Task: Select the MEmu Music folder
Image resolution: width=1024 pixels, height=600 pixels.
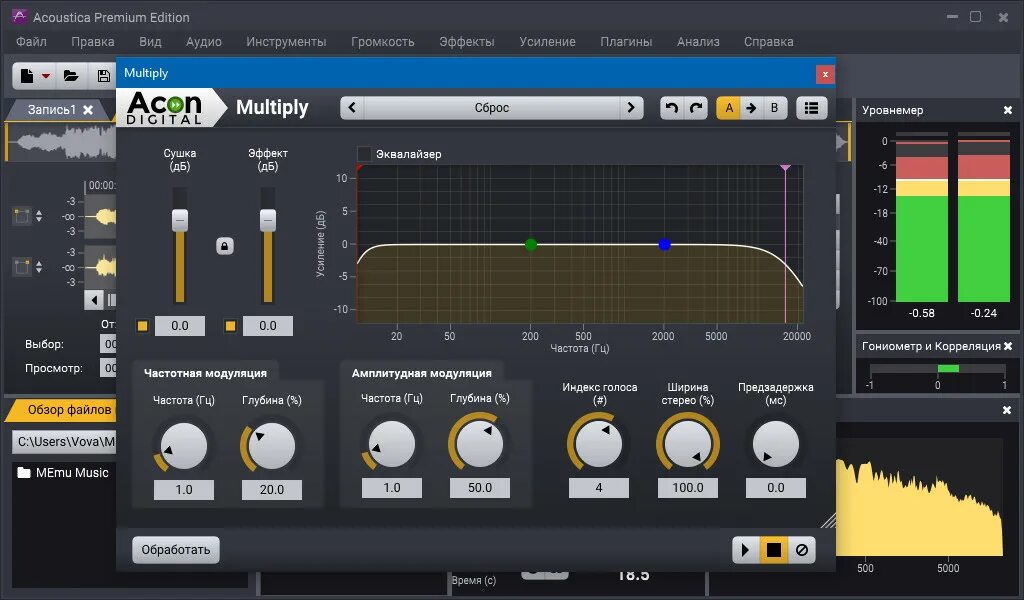Action: [x=63, y=473]
